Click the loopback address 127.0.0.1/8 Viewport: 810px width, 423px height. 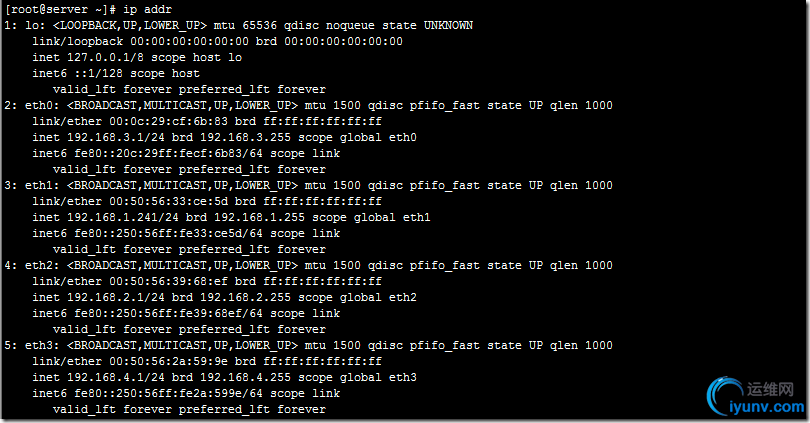tap(105, 57)
